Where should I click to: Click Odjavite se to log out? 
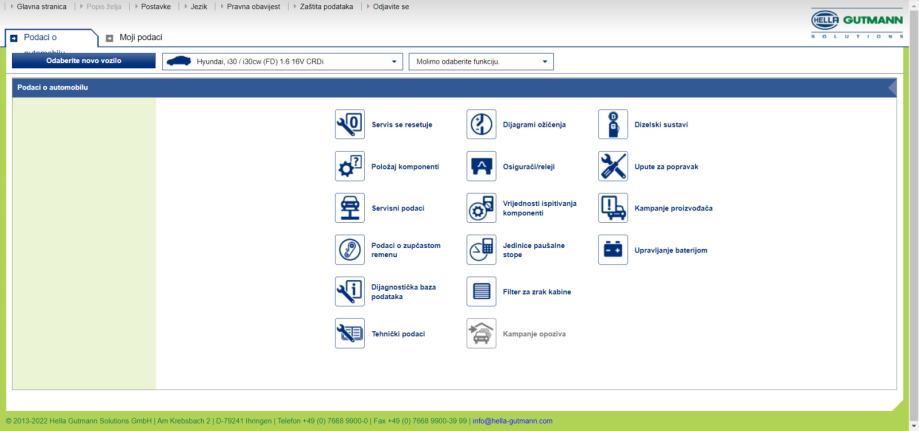(391, 6)
